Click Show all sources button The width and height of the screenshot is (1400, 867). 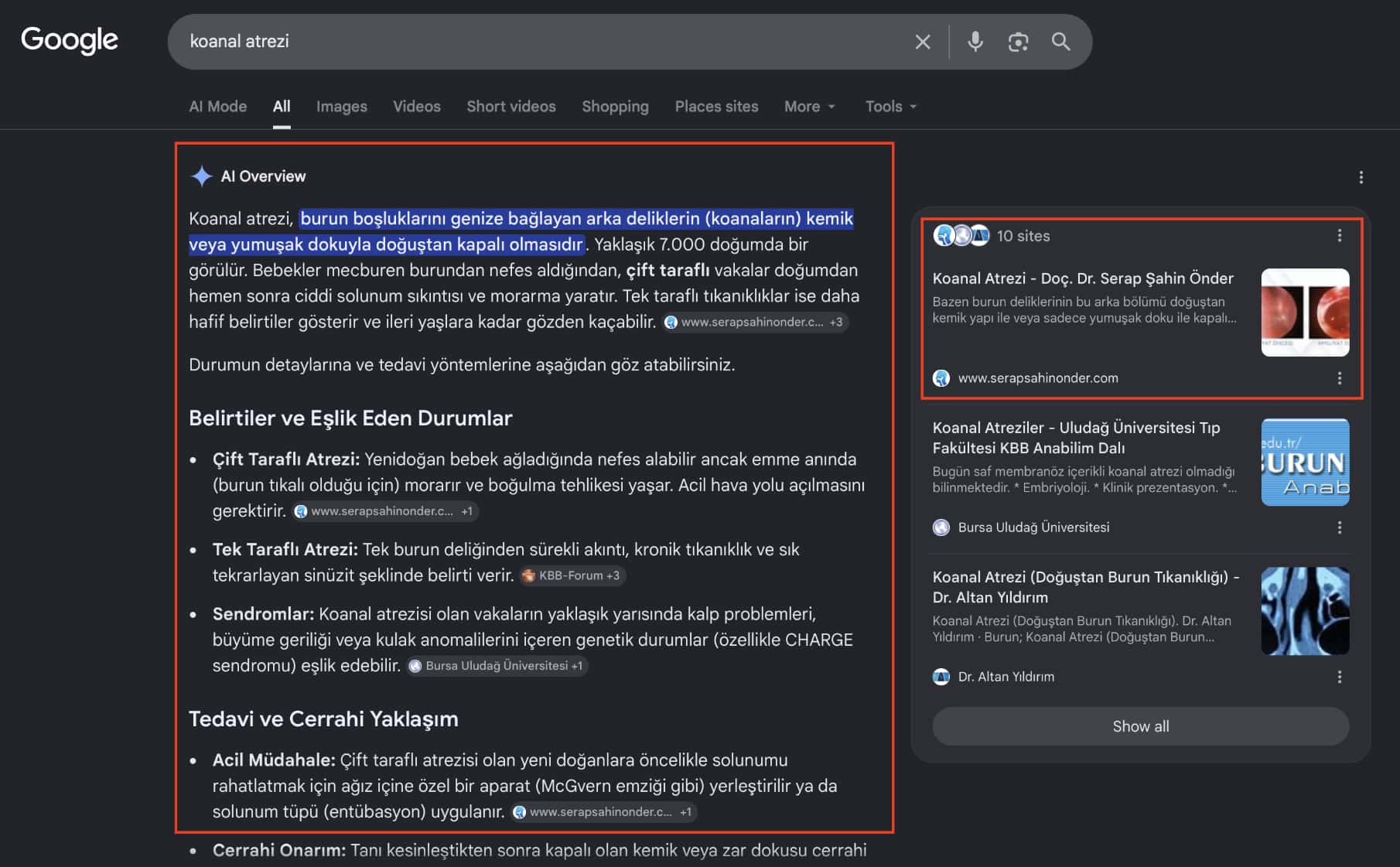point(1141,726)
